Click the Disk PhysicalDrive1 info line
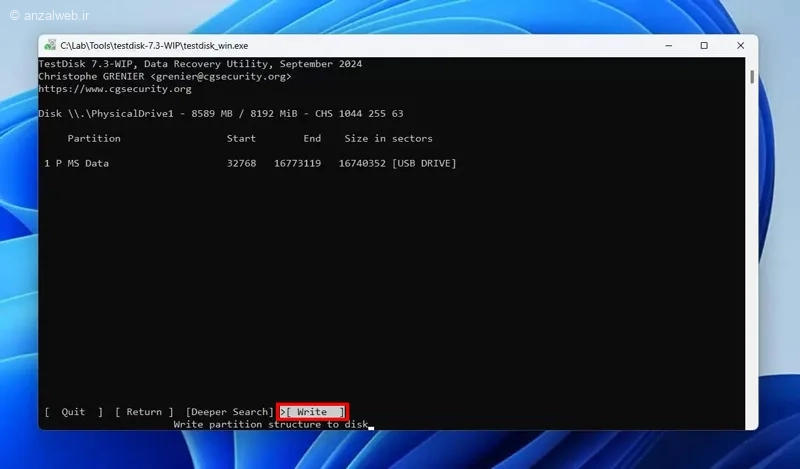The height and width of the screenshot is (469, 800). click(221, 113)
